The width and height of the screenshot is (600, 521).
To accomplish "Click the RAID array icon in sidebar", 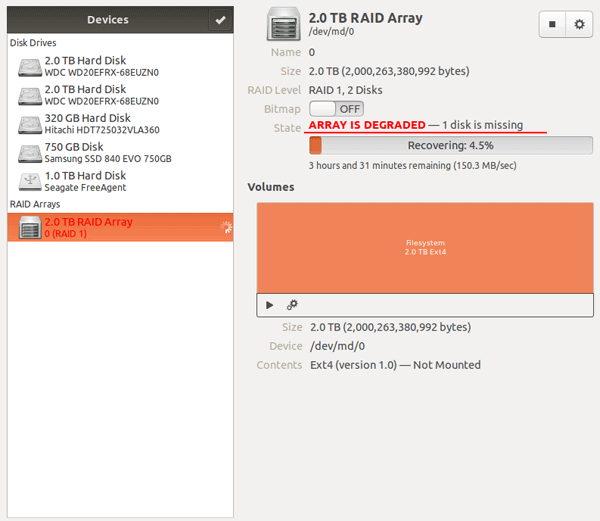I will [30, 227].
